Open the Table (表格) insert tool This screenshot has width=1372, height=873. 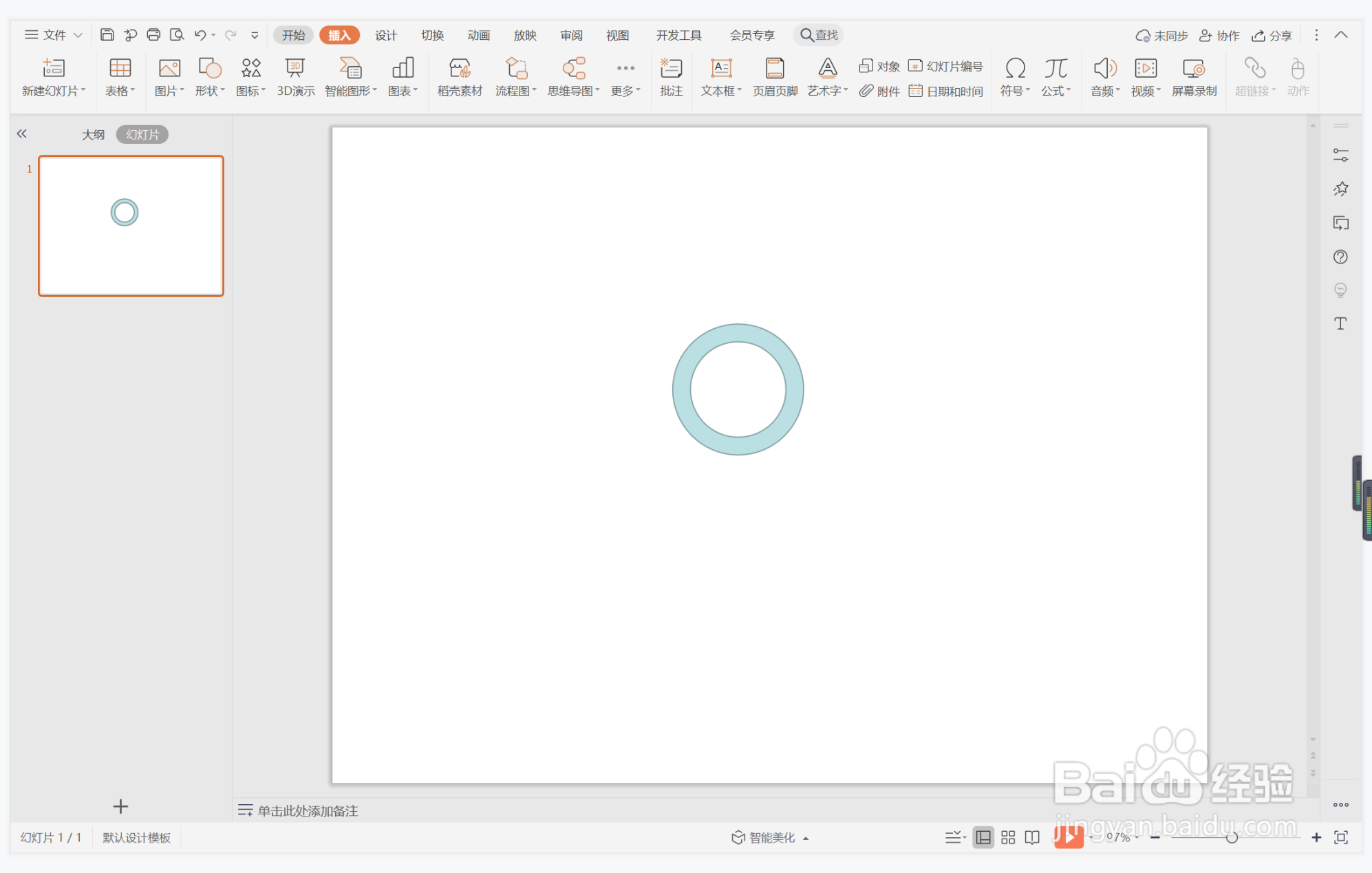tap(120, 68)
